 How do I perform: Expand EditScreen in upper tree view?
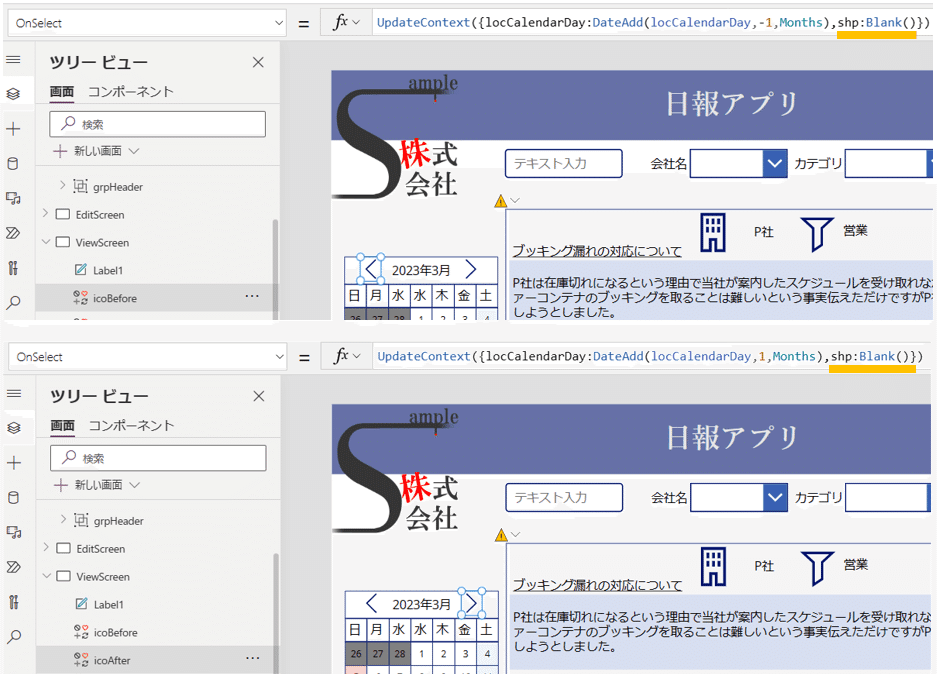click(x=45, y=213)
